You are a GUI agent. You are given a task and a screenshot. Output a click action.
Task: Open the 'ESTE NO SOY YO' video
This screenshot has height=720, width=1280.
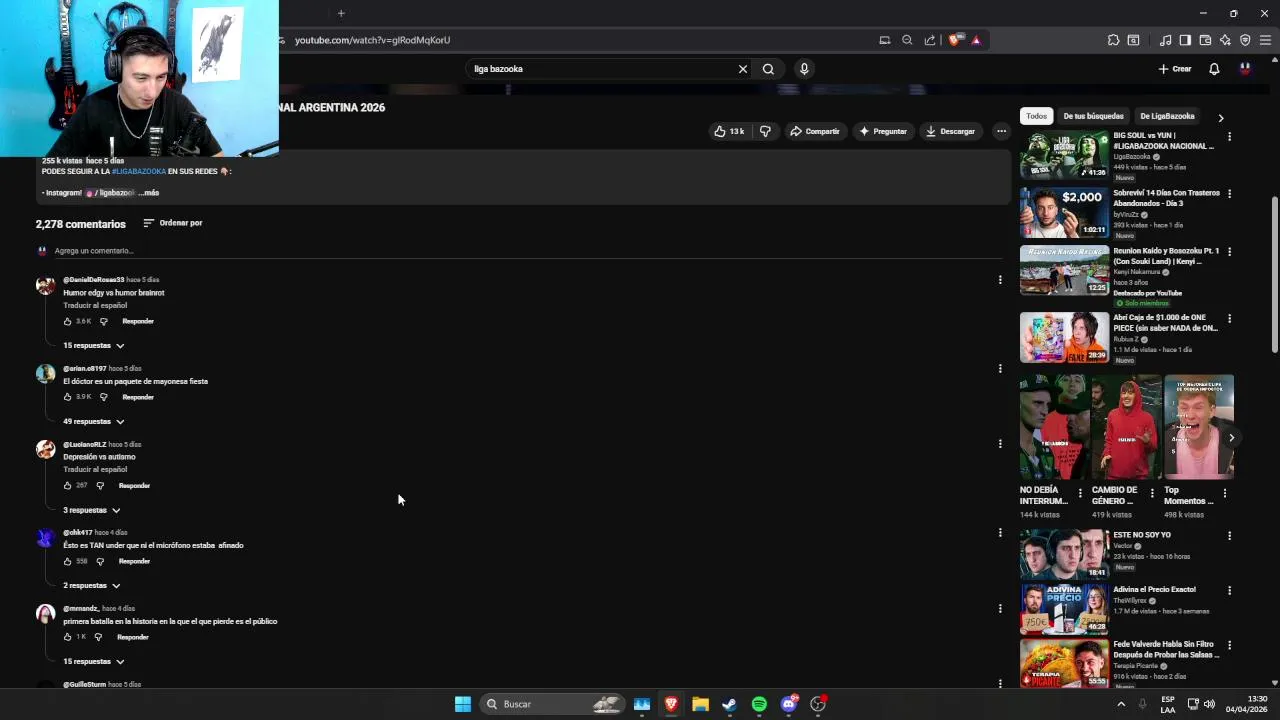1064,554
